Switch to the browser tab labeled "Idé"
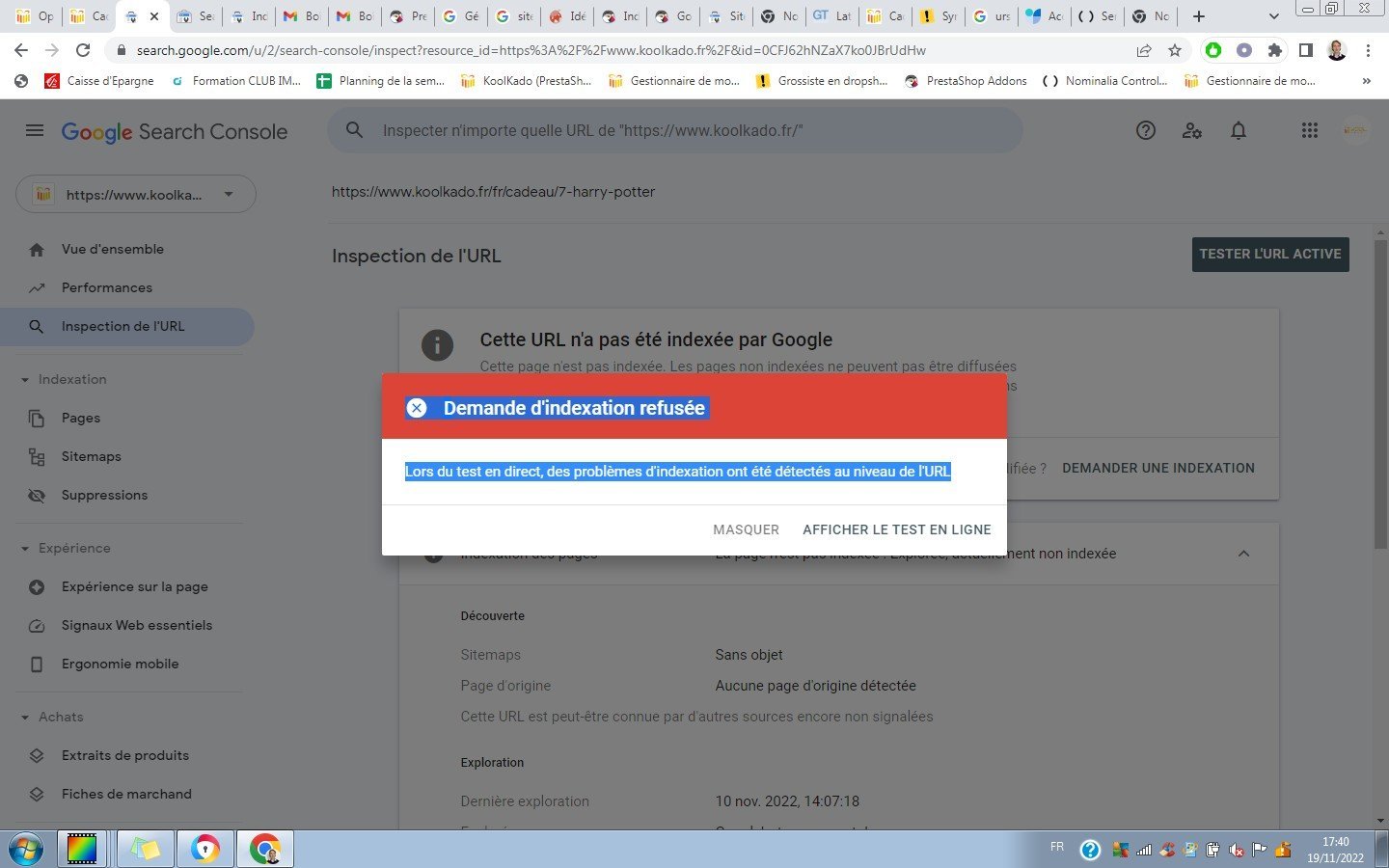Screen dimensions: 1389x868 point(567,16)
